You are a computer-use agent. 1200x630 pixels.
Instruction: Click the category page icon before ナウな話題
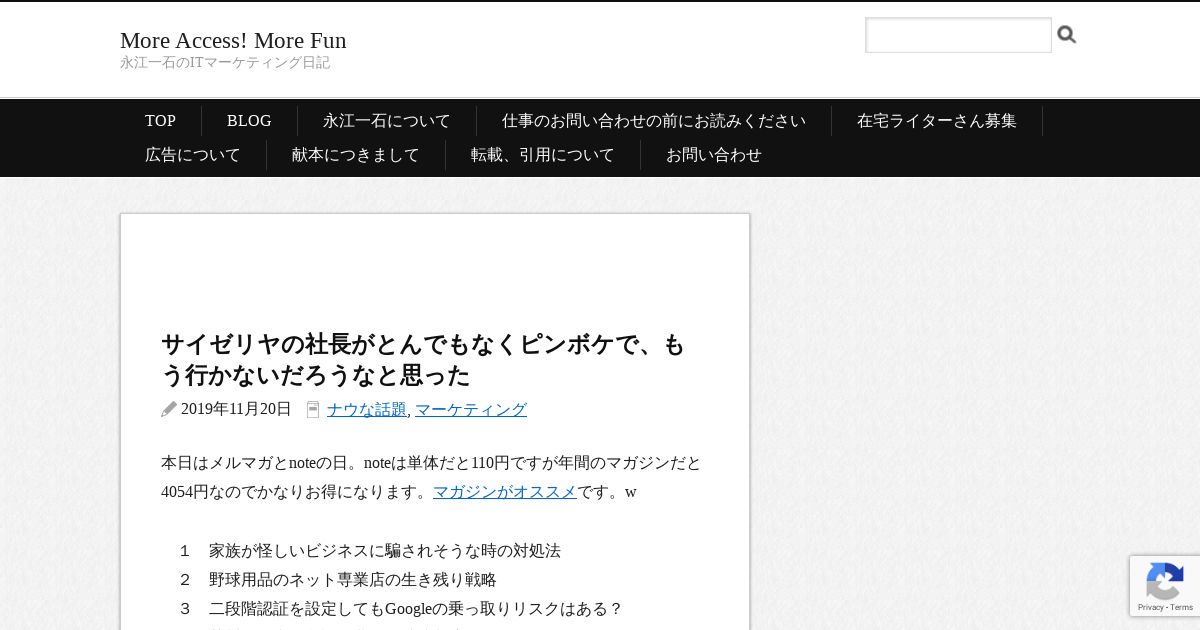[x=313, y=409]
